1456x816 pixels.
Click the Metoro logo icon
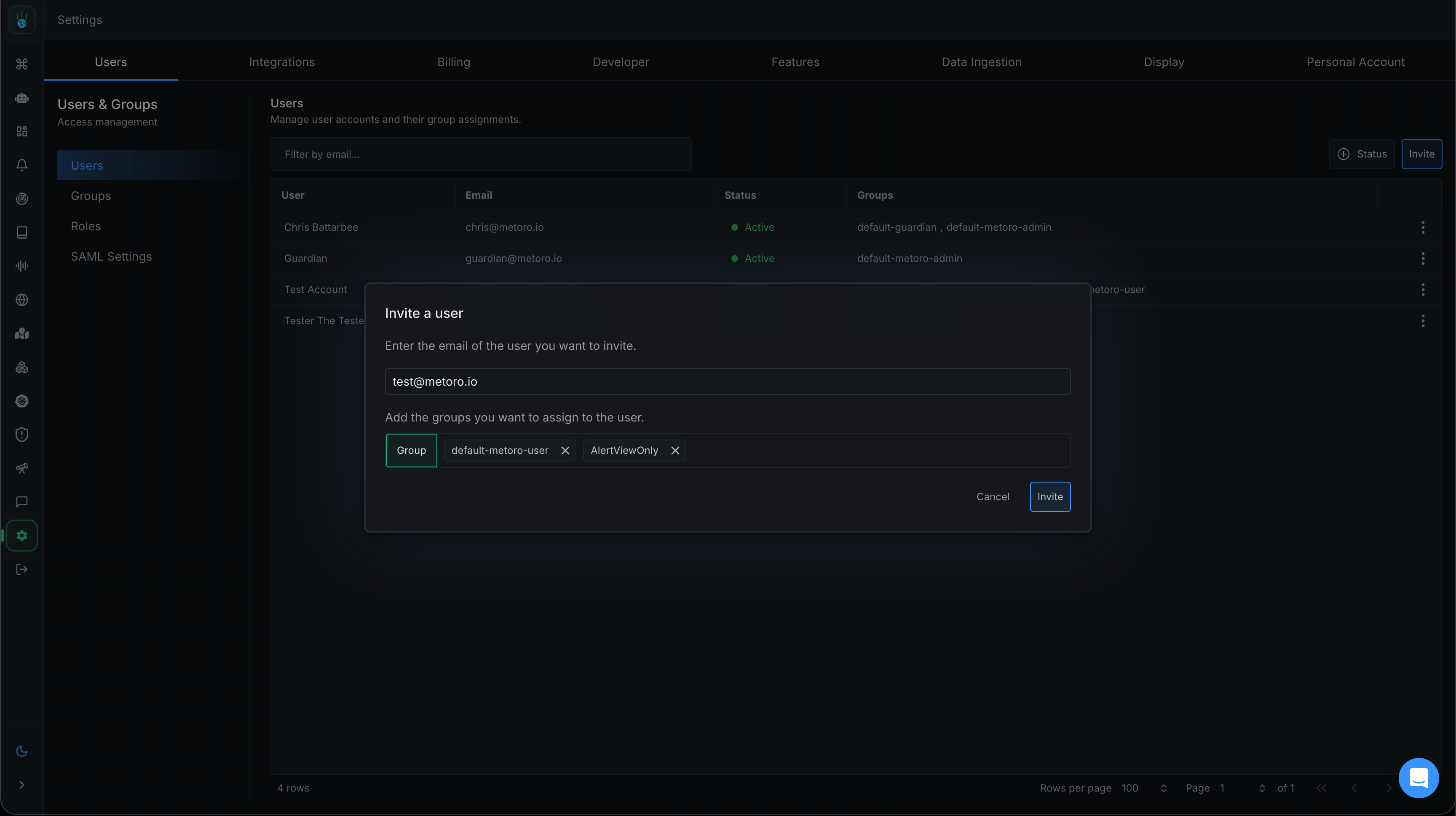tap(21, 20)
